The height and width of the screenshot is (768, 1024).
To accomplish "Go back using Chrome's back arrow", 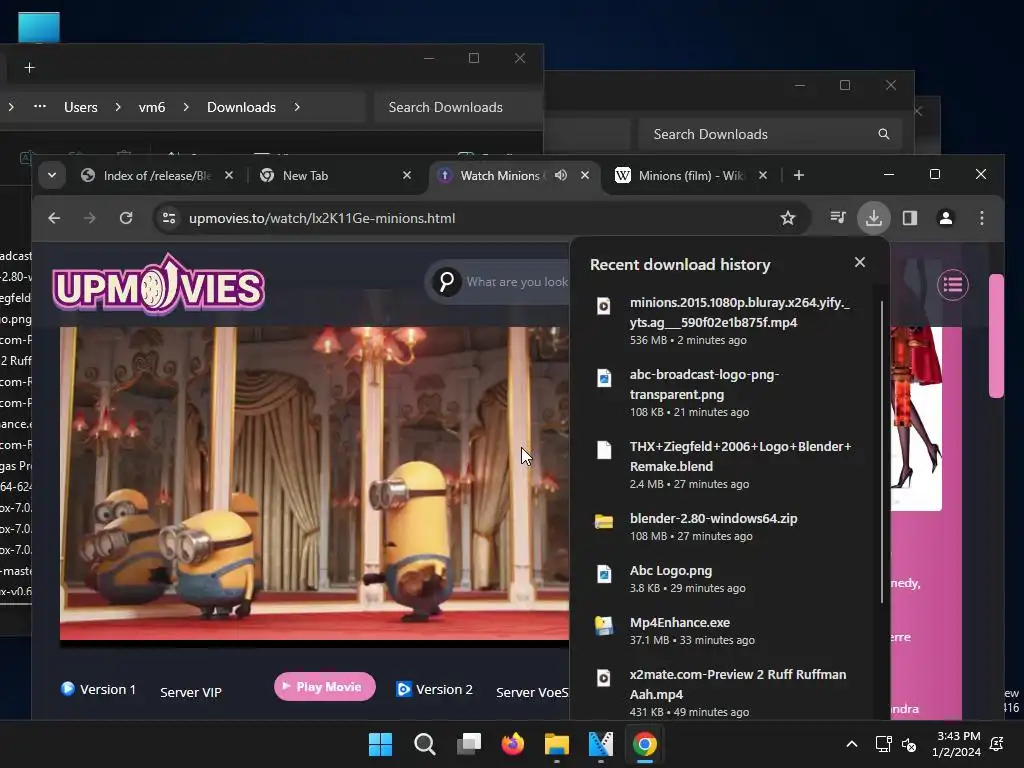I will (54, 218).
